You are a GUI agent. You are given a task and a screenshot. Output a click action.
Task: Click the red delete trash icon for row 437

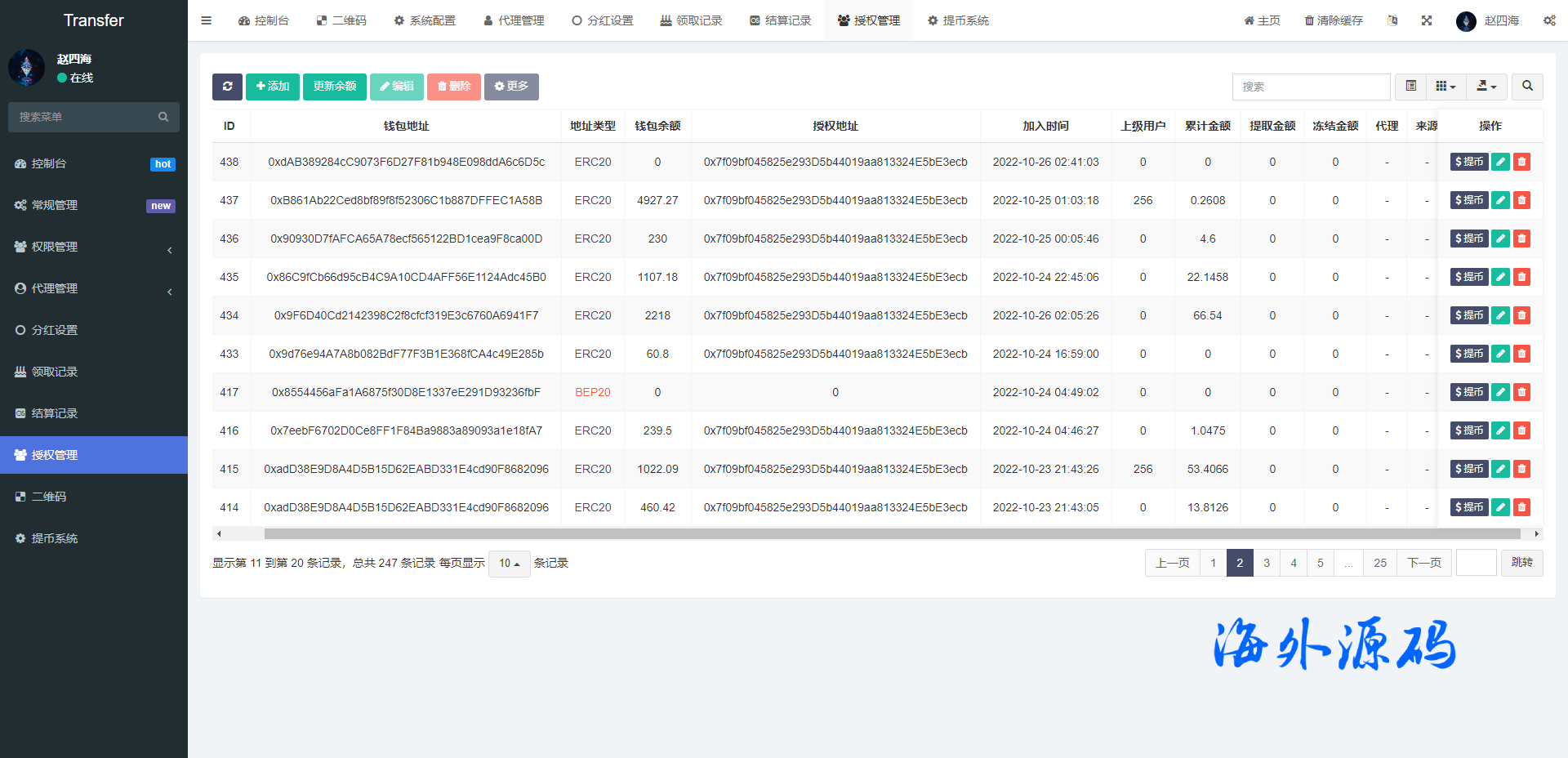[x=1521, y=200]
